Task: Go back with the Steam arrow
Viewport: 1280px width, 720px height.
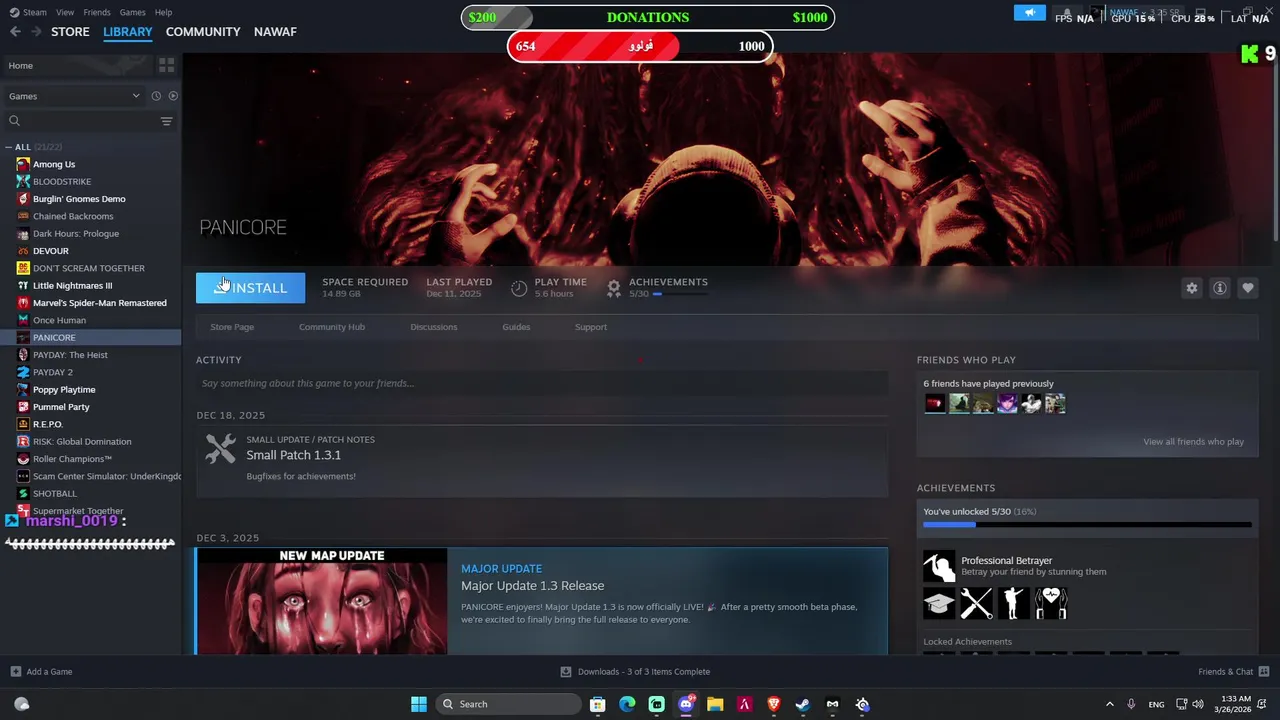Action: (15, 32)
